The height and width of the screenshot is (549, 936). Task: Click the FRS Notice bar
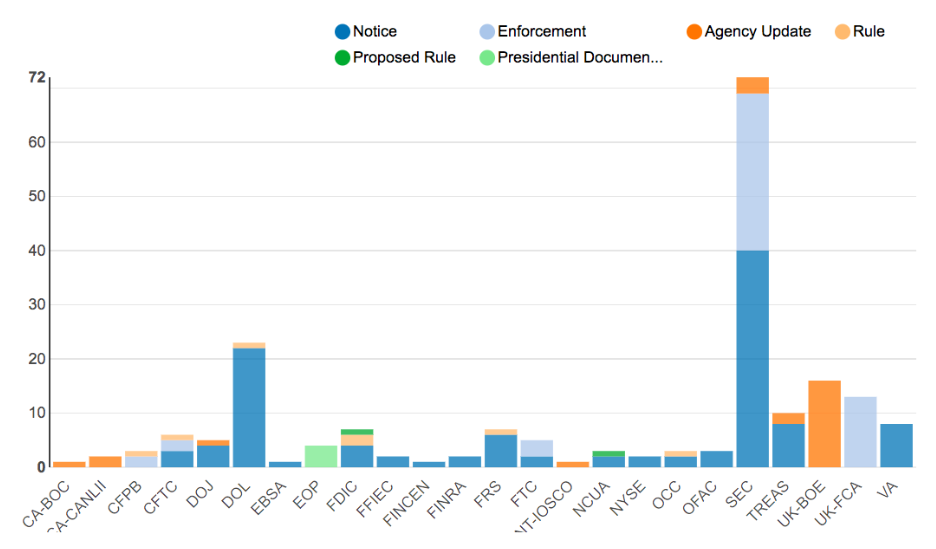(x=500, y=451)
